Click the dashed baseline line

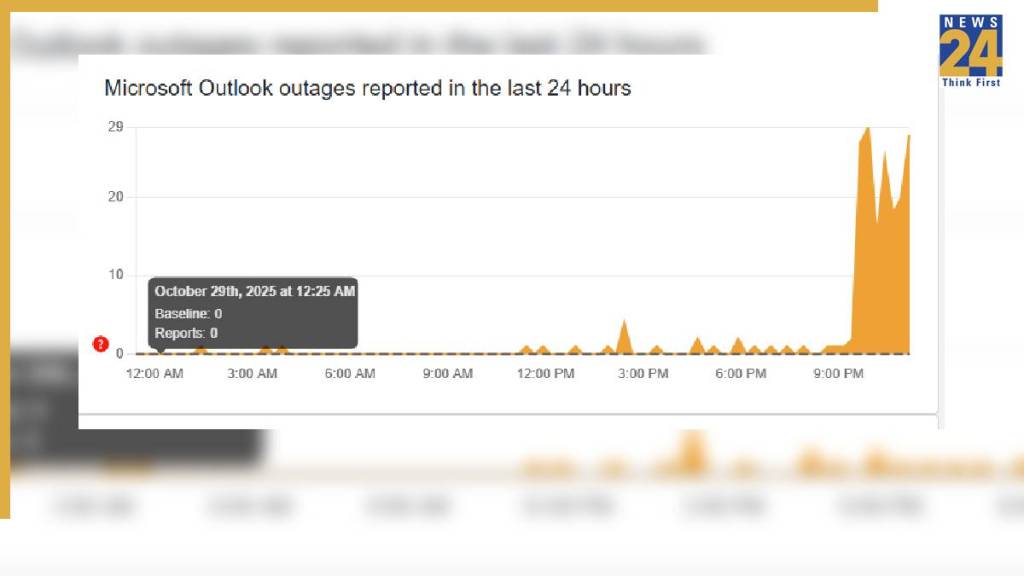[x=450, y=353]
